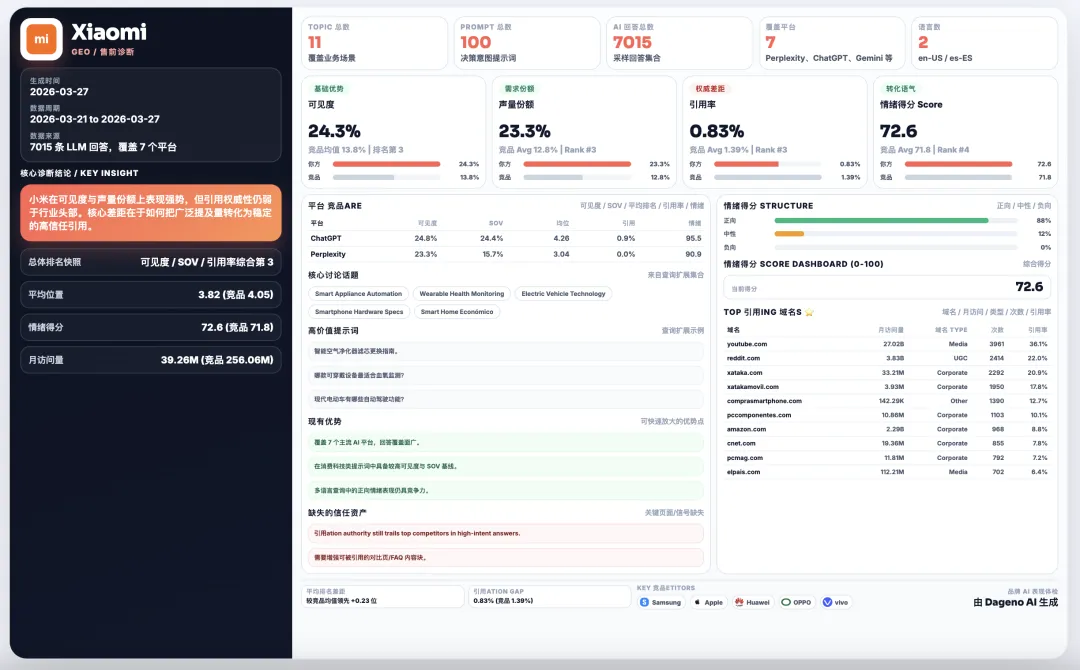Click the 需求份额 tag
Screen dimensions: 1080x670
(519, 89)
